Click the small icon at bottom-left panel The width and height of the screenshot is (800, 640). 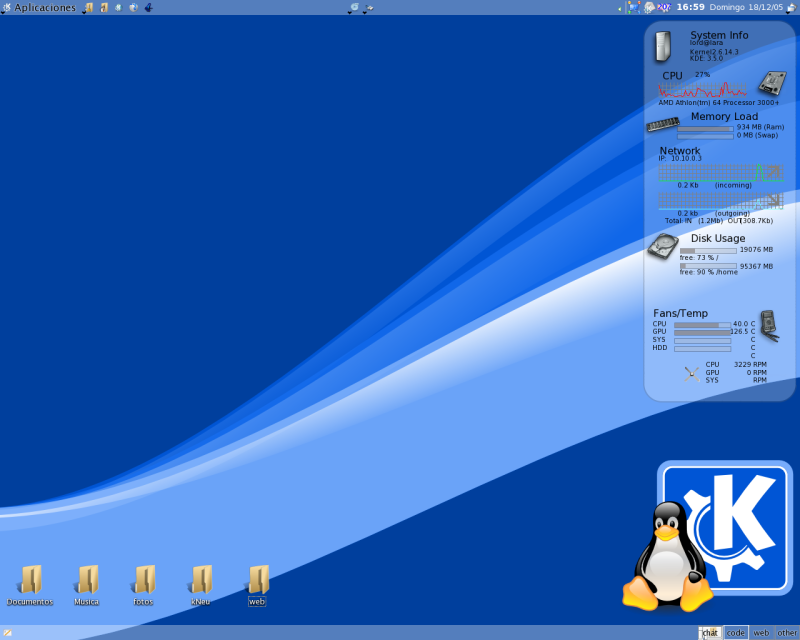(8, 633)
